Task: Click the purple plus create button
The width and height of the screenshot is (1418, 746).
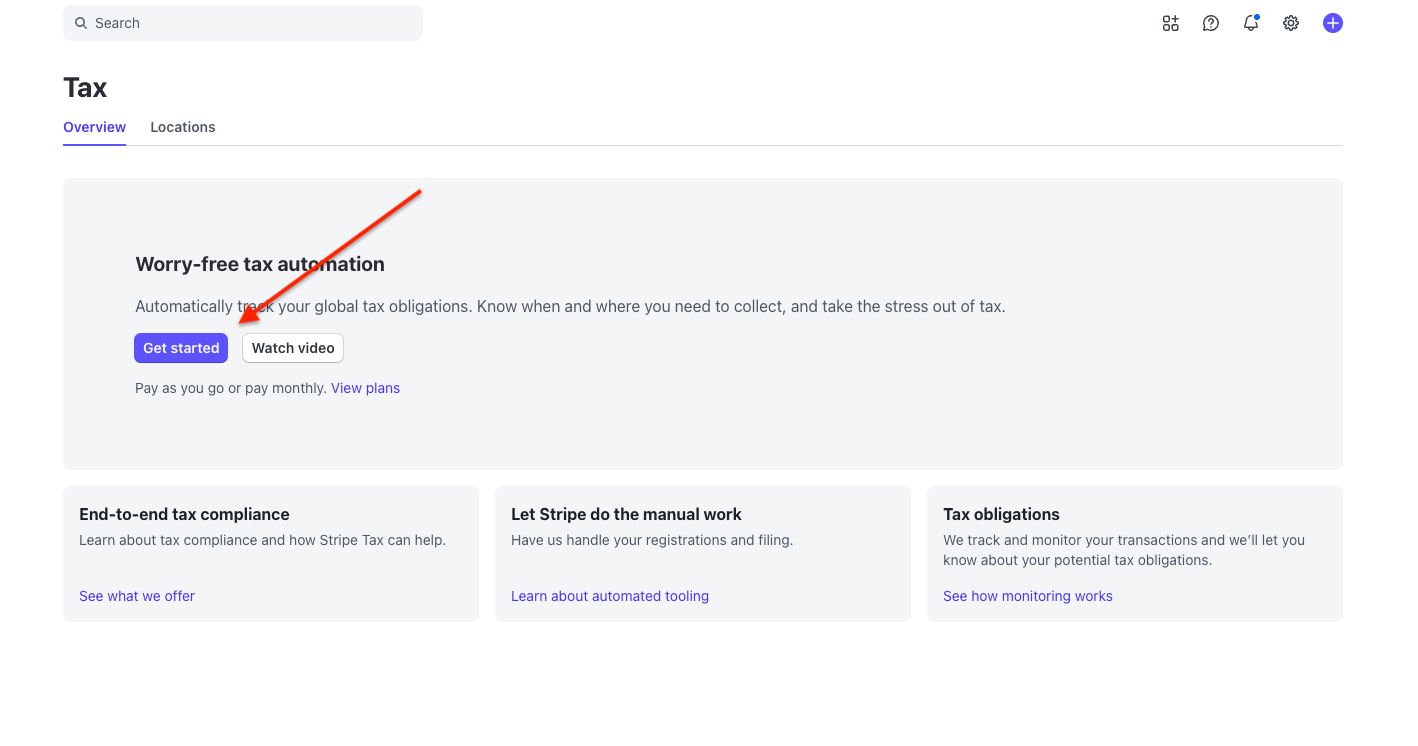Action: 1332,23
